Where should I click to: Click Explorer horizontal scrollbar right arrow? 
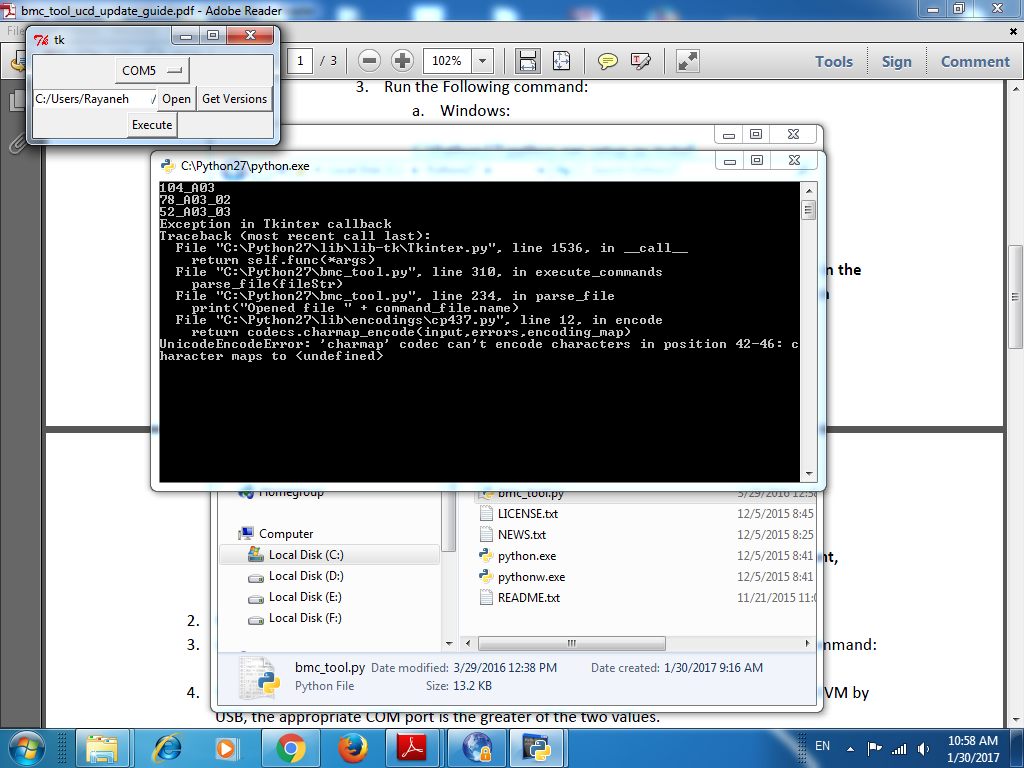tap(808, 643)
